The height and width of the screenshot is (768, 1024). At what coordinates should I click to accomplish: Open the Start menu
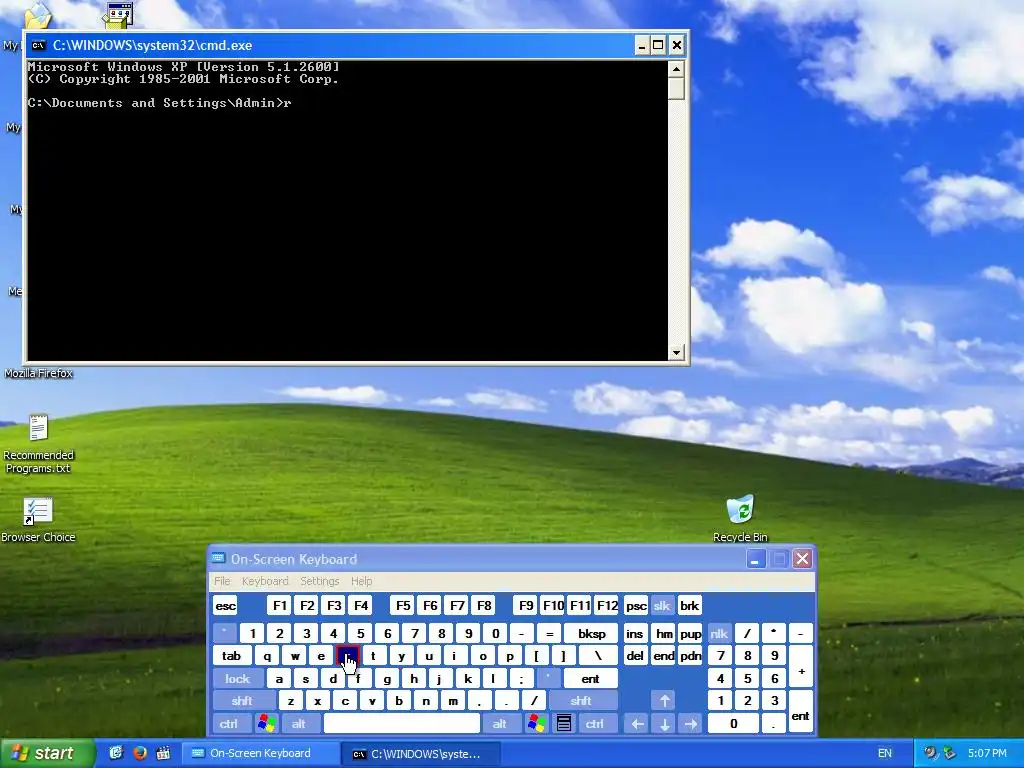coord(47,754)
